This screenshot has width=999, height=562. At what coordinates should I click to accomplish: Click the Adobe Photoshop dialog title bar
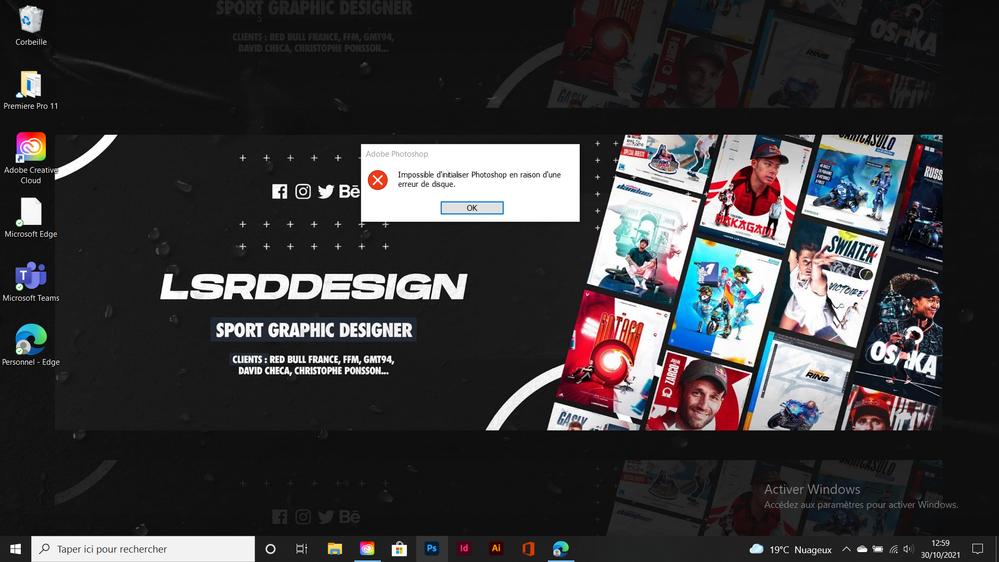point(470,154)
